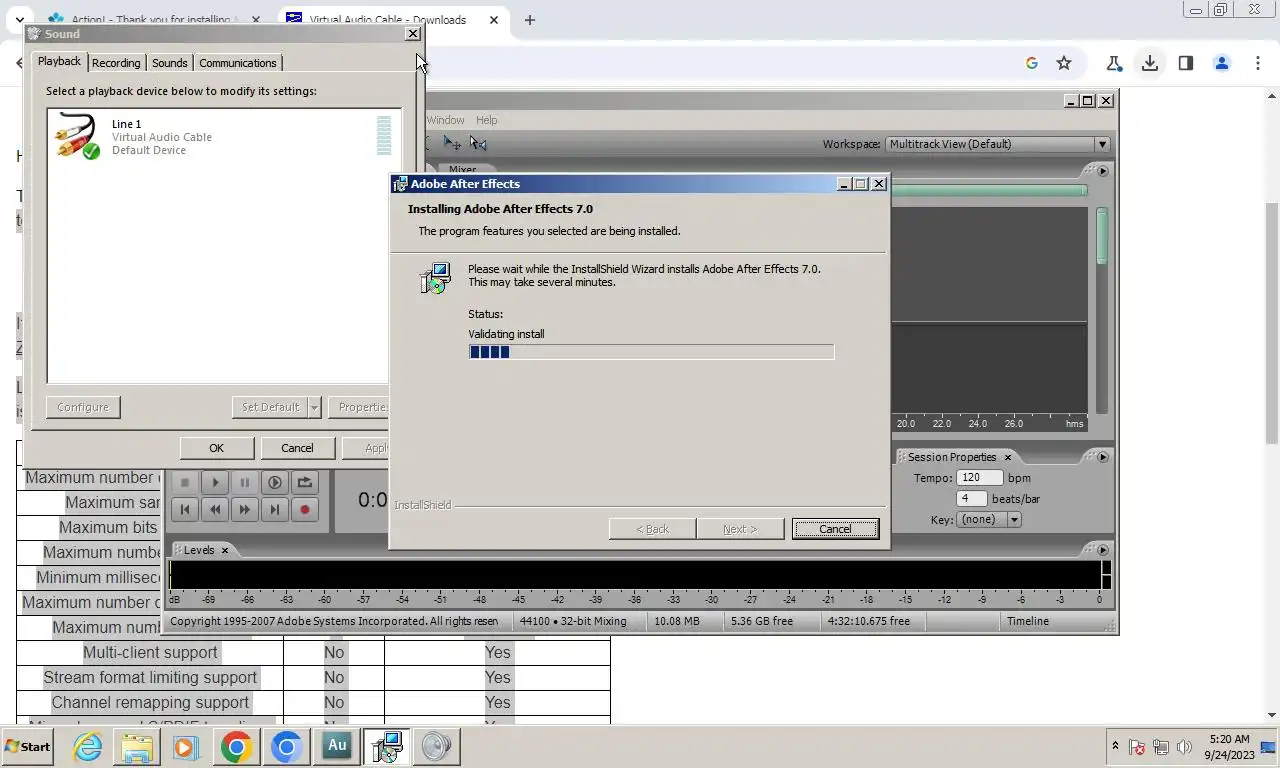Viewport: 1280px width, 768px height.
Task: Click the Fast Forward transport button
Action: click(245, 509)
